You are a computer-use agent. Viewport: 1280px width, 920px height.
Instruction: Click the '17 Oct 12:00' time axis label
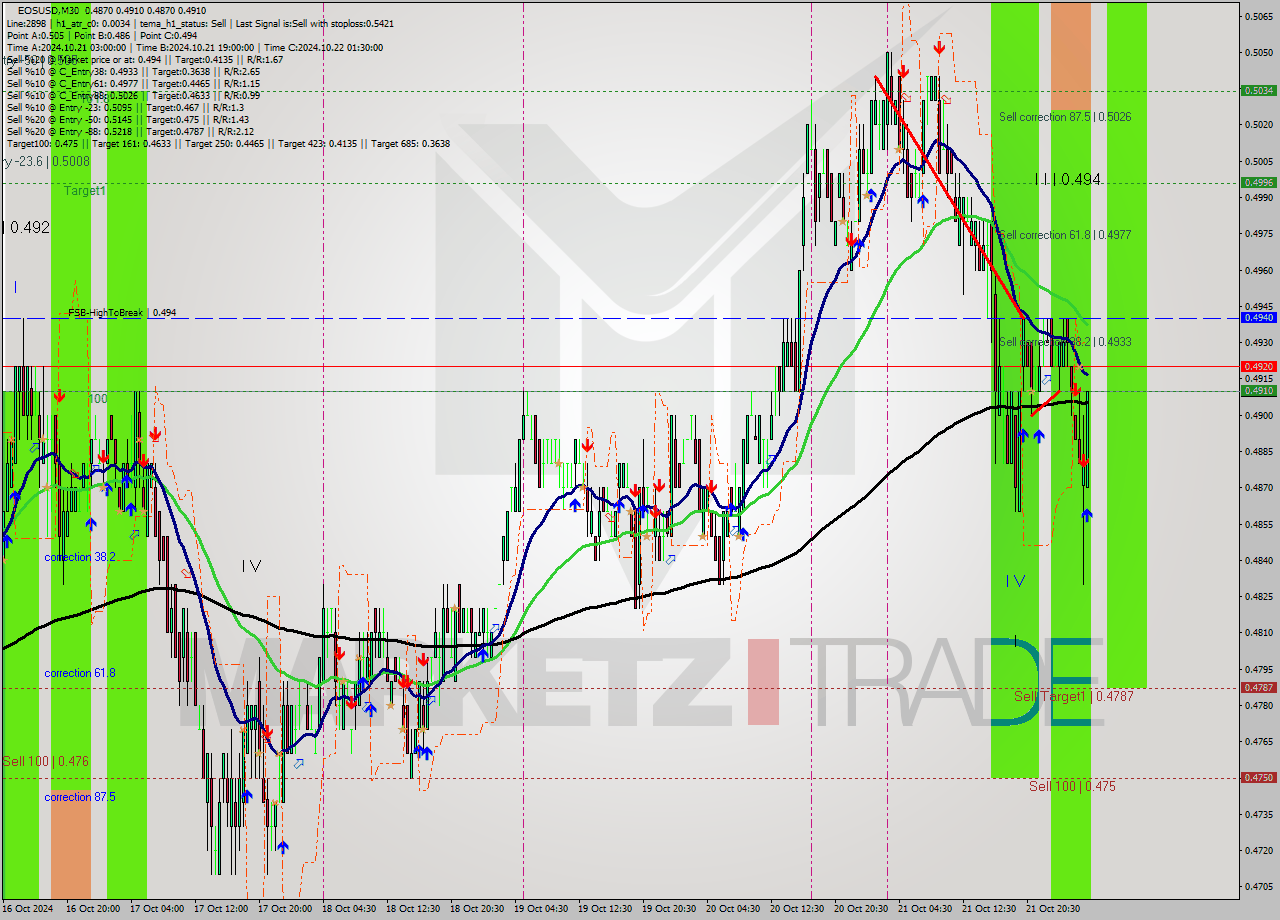(222, 909)
